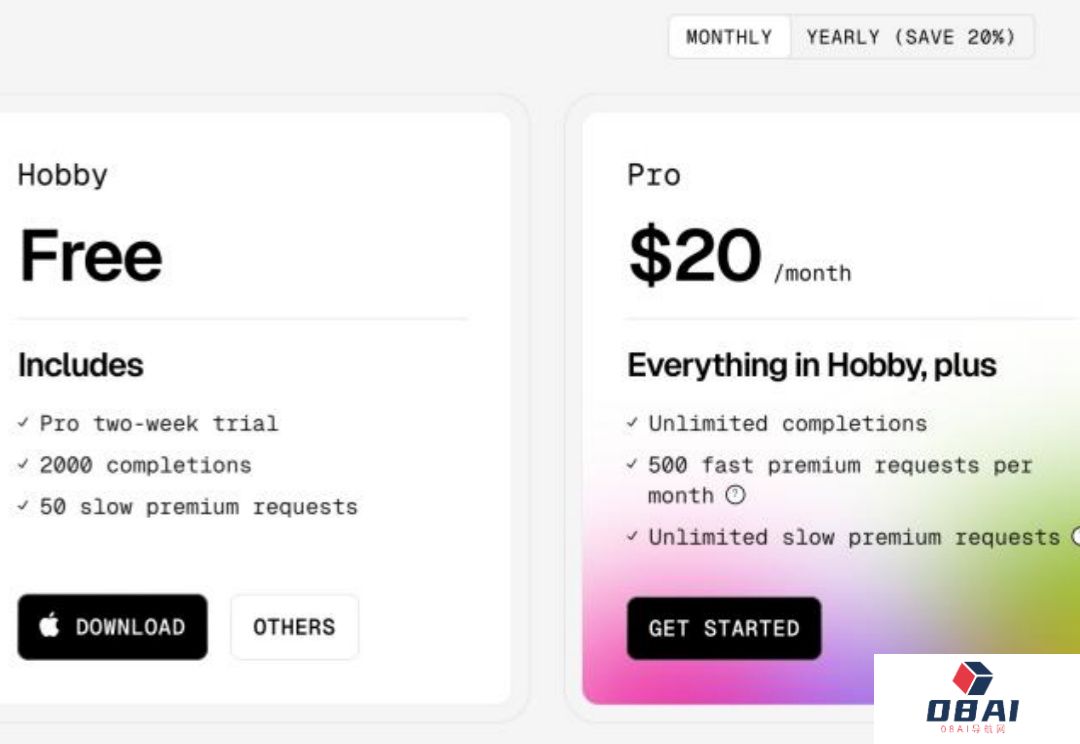Screen dimensions: 1080x744
Task: Click help icon next to fast premium requests
Action: 736,495
